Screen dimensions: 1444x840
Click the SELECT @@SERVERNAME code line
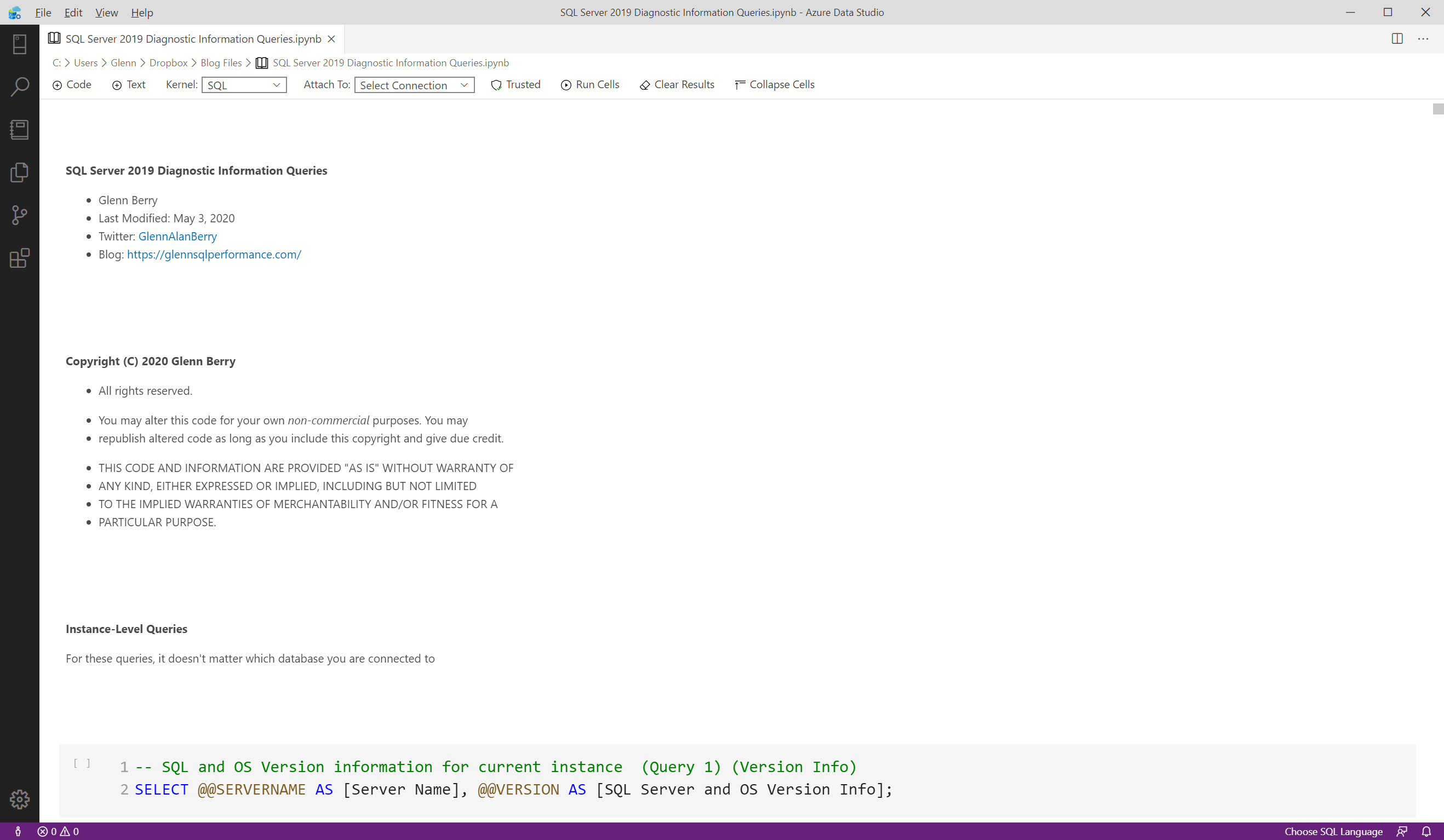click(513, 790)
